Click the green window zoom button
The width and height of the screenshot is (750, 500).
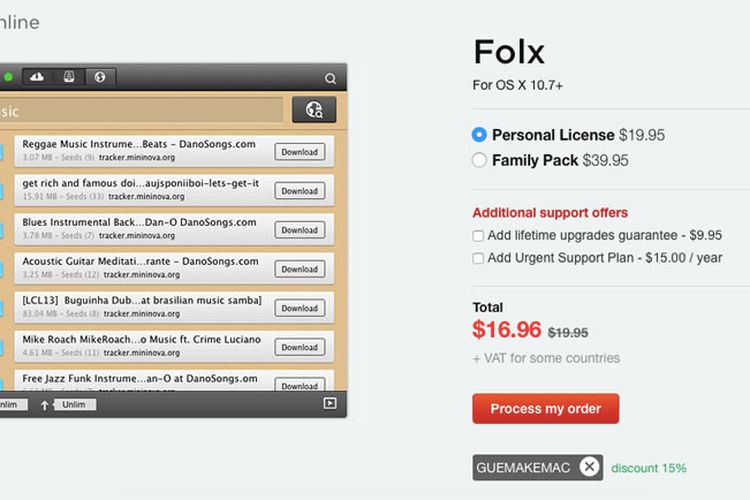coord(8,77)
